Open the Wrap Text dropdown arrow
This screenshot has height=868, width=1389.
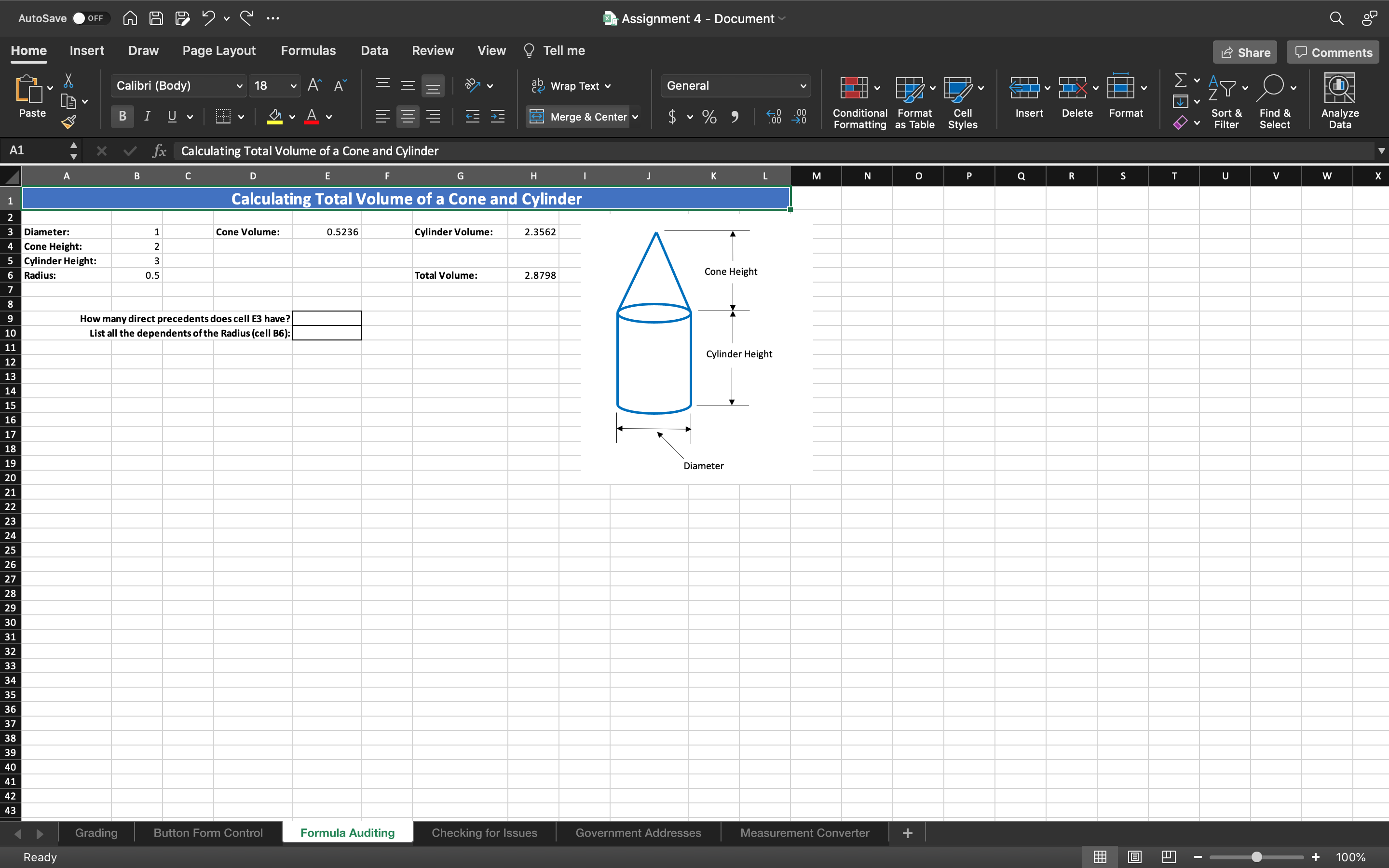coord(608,86)
